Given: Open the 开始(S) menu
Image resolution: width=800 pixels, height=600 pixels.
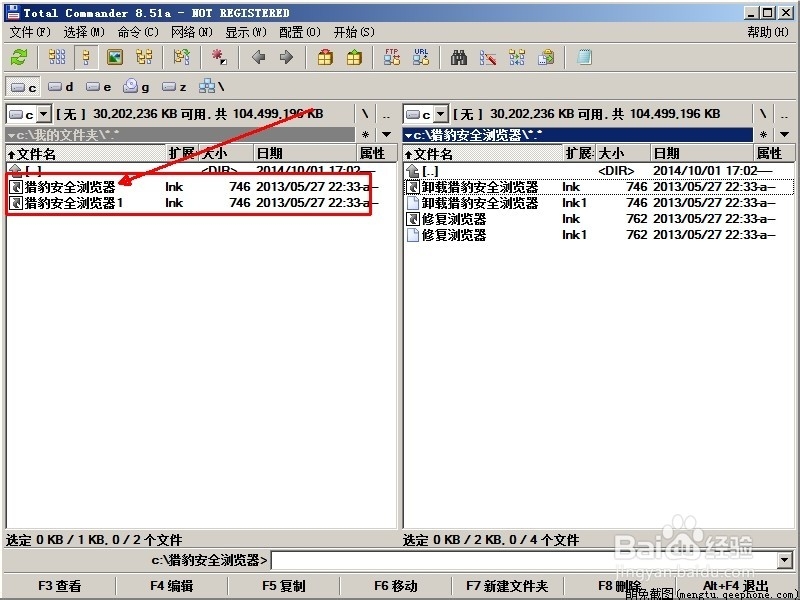Looking at the screenshot, I should pyautogui.click(x=354, y=32).
